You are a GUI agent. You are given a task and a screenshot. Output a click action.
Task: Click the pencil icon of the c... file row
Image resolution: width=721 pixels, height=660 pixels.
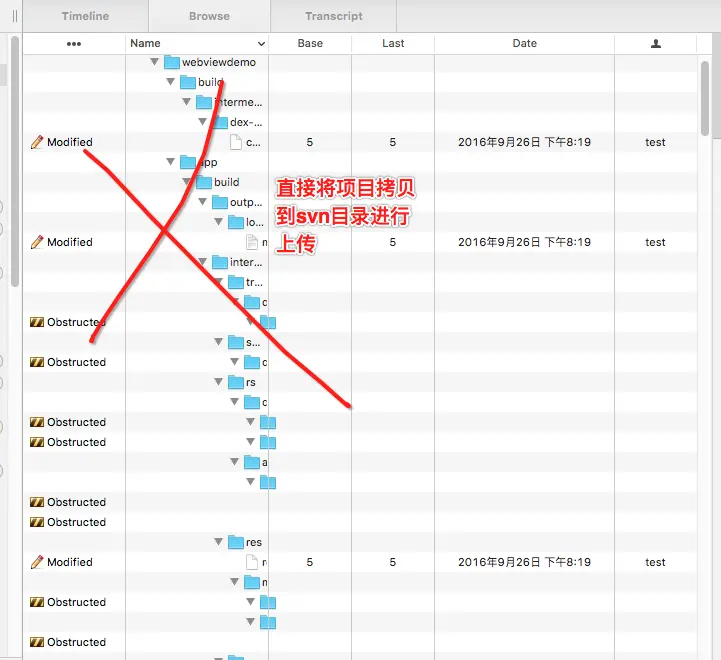point(37,142)
